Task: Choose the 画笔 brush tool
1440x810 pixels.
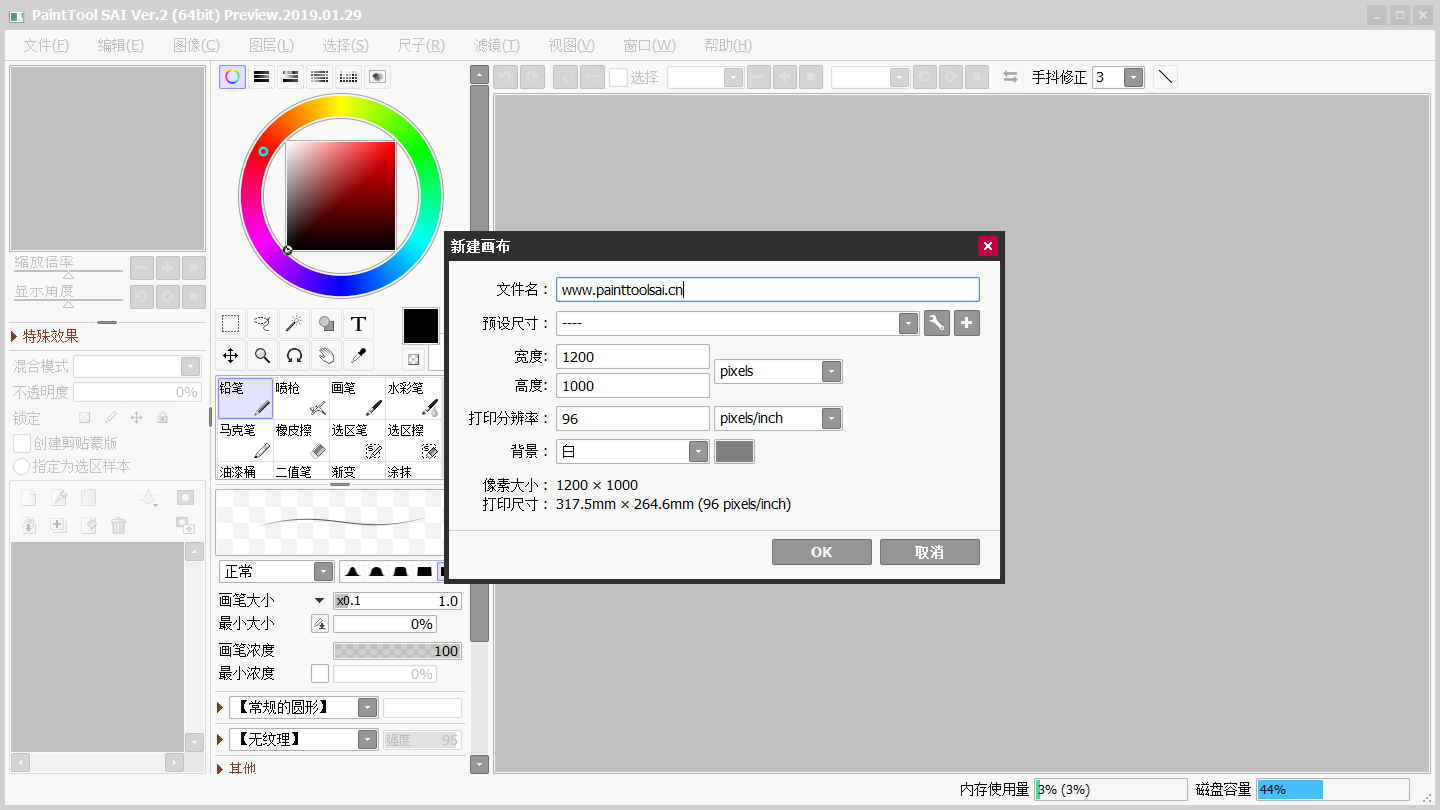Action: (357, 398)
